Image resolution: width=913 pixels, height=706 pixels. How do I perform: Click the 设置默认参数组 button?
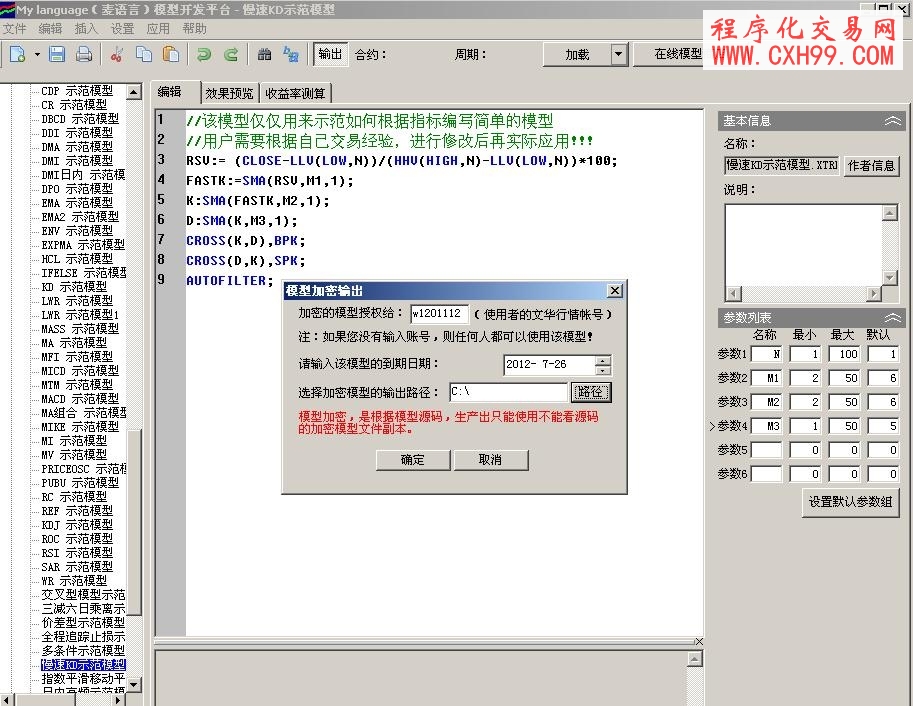(x=851, y=502)
